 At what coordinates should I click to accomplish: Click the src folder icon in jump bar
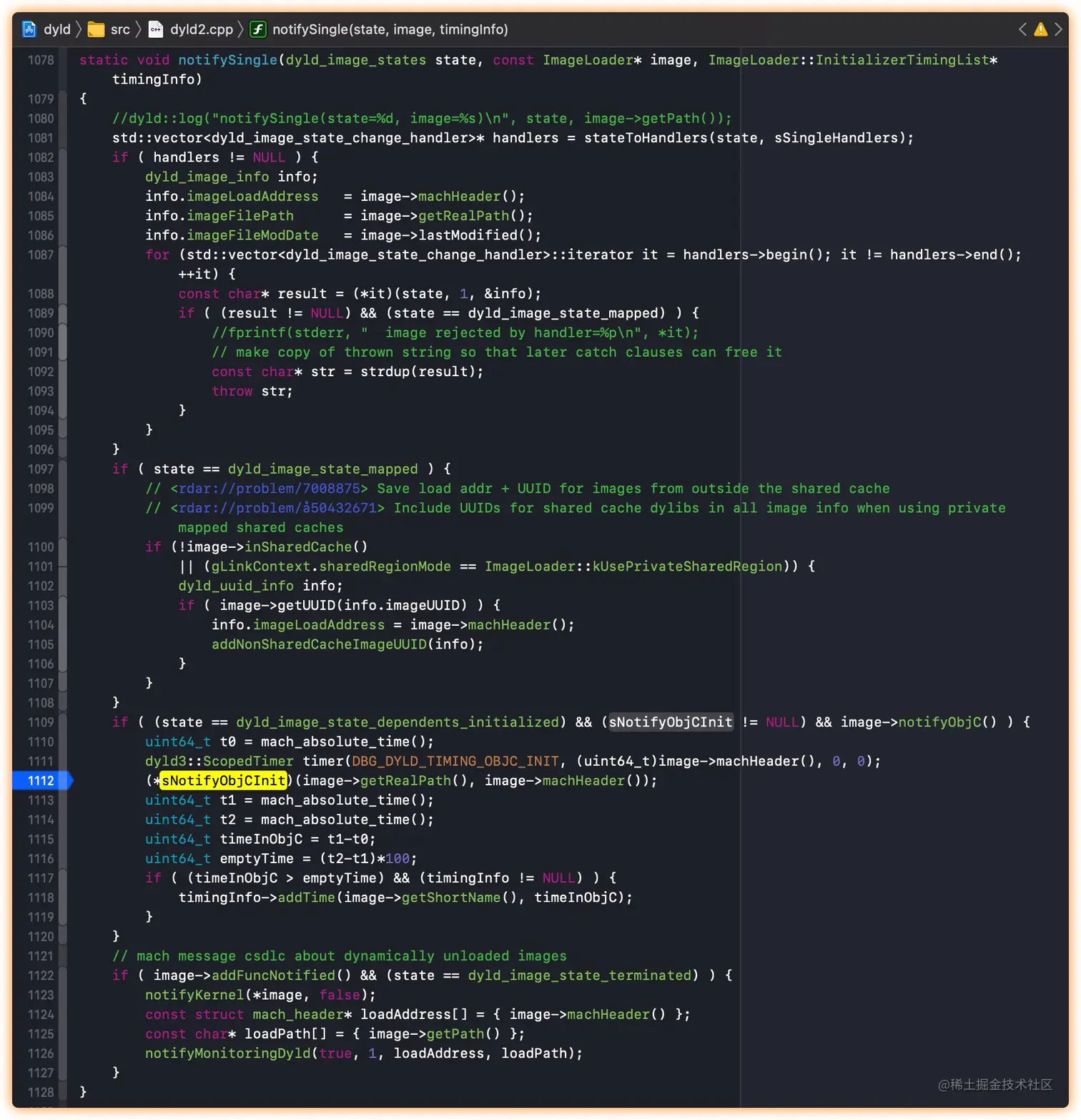pos(96,29)
